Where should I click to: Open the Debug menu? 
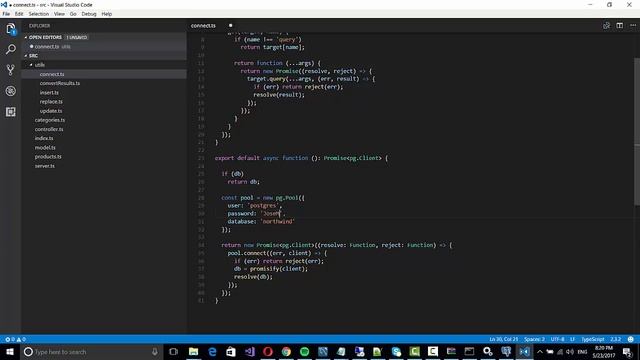[89, 14]
